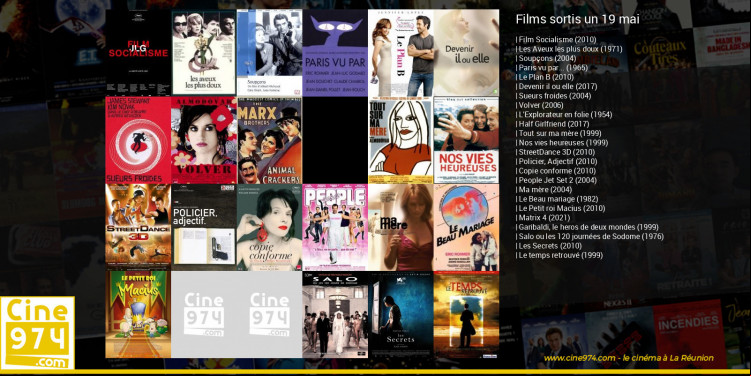751x376 pixels.
Task: Select the Volver movie poster
Action: [204, 140]
